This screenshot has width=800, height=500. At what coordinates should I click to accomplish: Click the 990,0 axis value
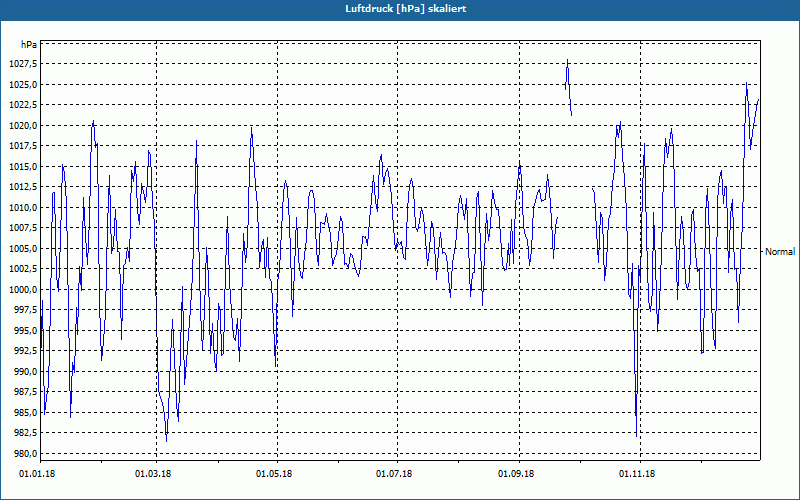pos(24,371)
